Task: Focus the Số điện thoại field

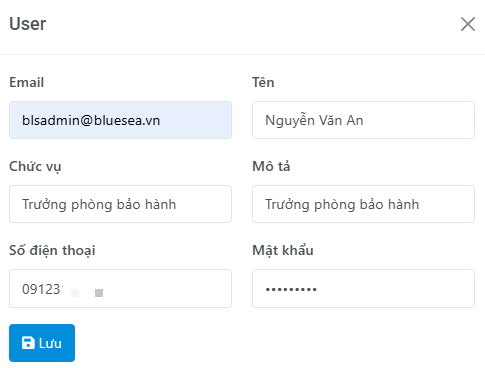Action: 120,288
